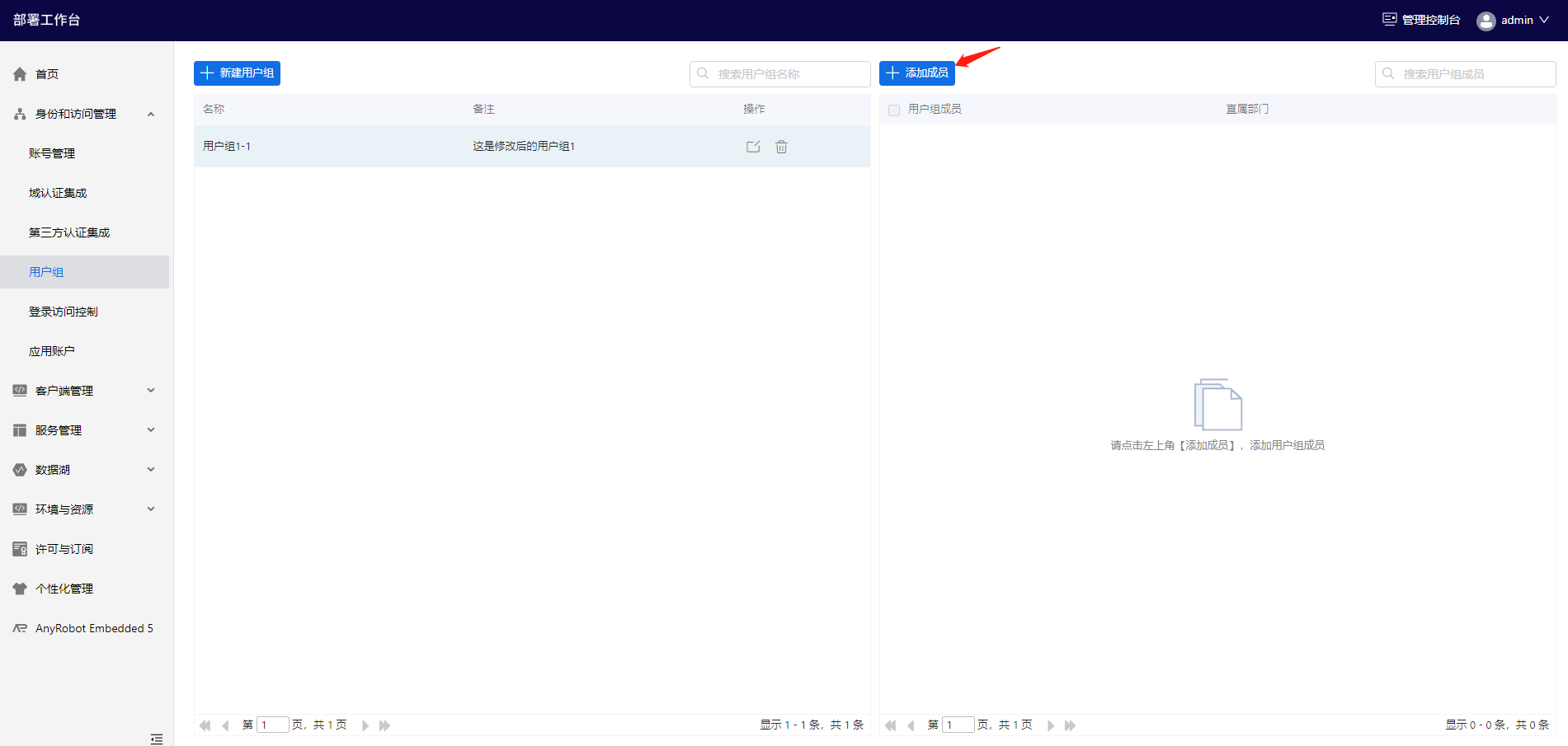Click the 部署工作台 title
Viewport: 1568px width, 746px height.
[47, 20]
